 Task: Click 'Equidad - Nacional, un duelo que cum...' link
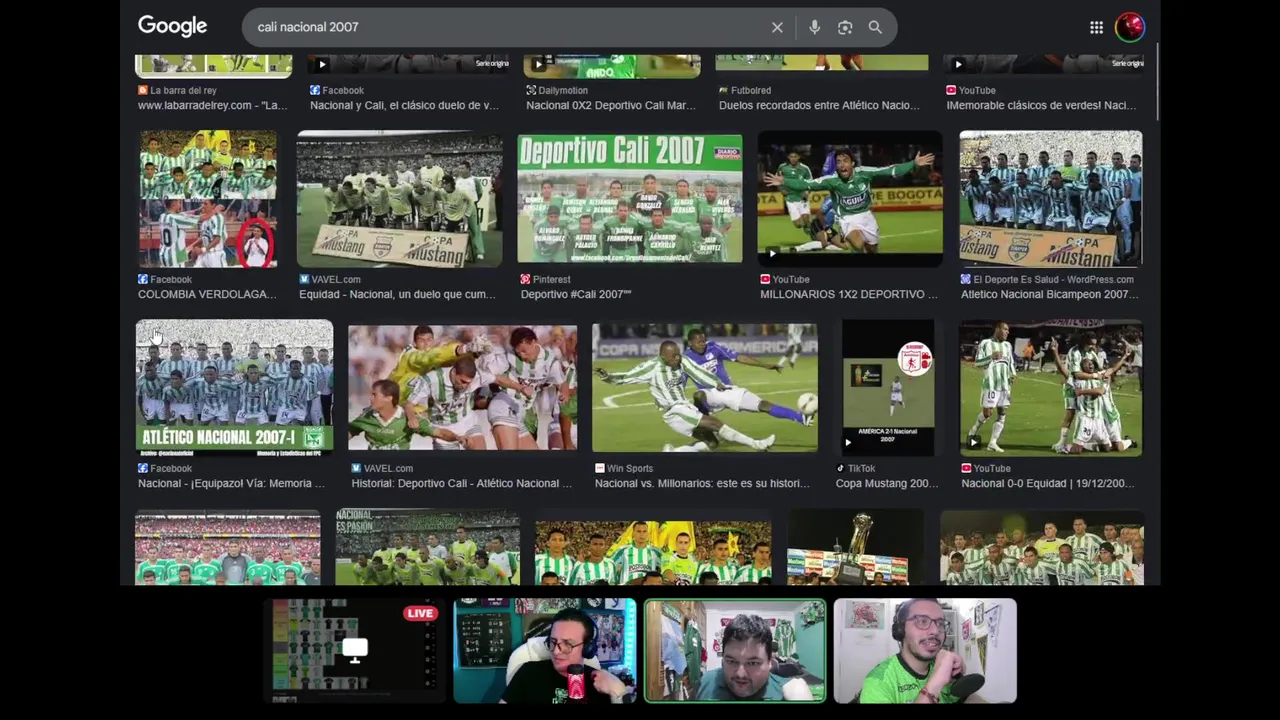point(397,294)
